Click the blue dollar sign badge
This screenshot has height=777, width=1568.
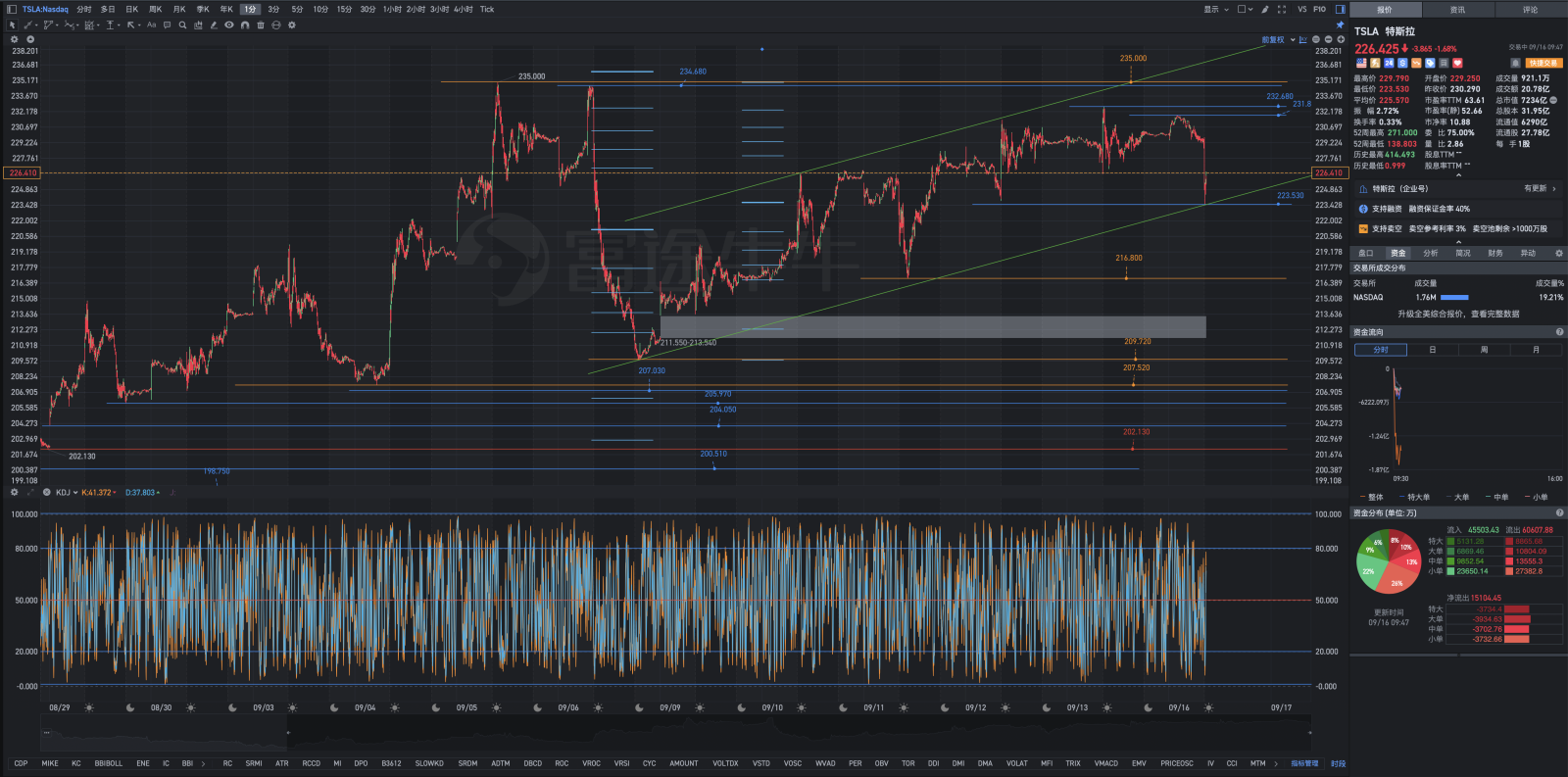tap(1402, 63)
